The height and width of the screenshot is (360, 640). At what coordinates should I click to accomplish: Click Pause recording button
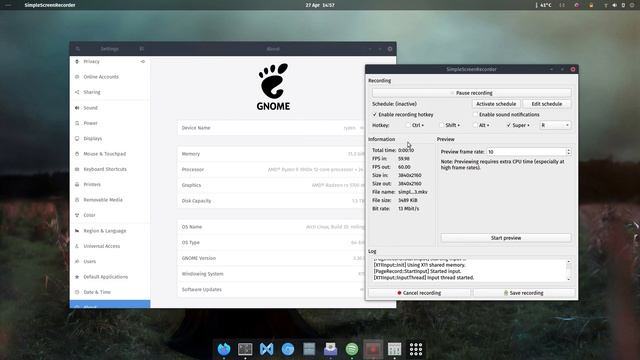(471, 93)
